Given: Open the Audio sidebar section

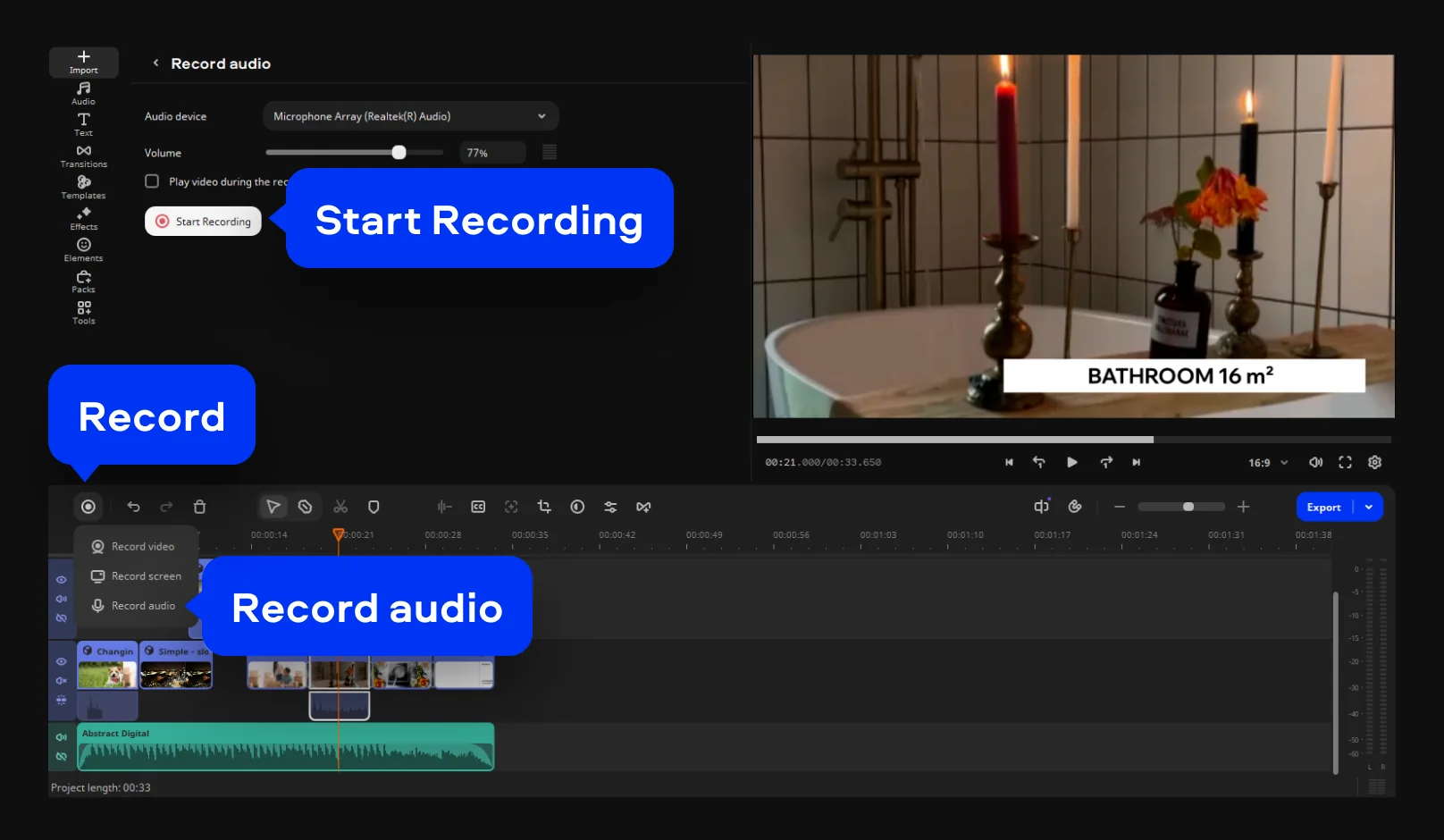Looking at the screenshot, I should [84, 93].
